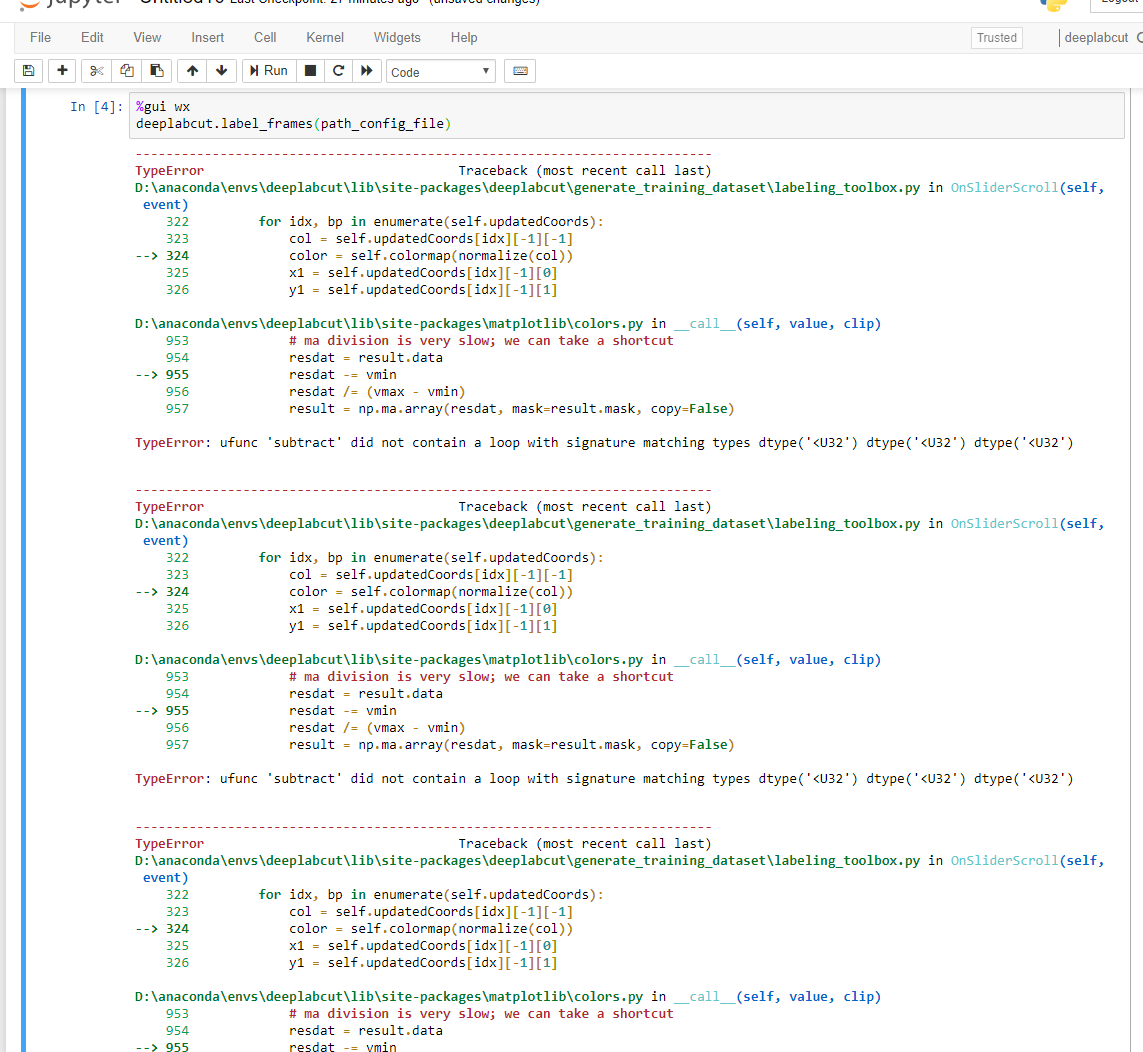Interrupt the kernel with stop icon
Screen dimensions: 1143x1052
(311, 71)
